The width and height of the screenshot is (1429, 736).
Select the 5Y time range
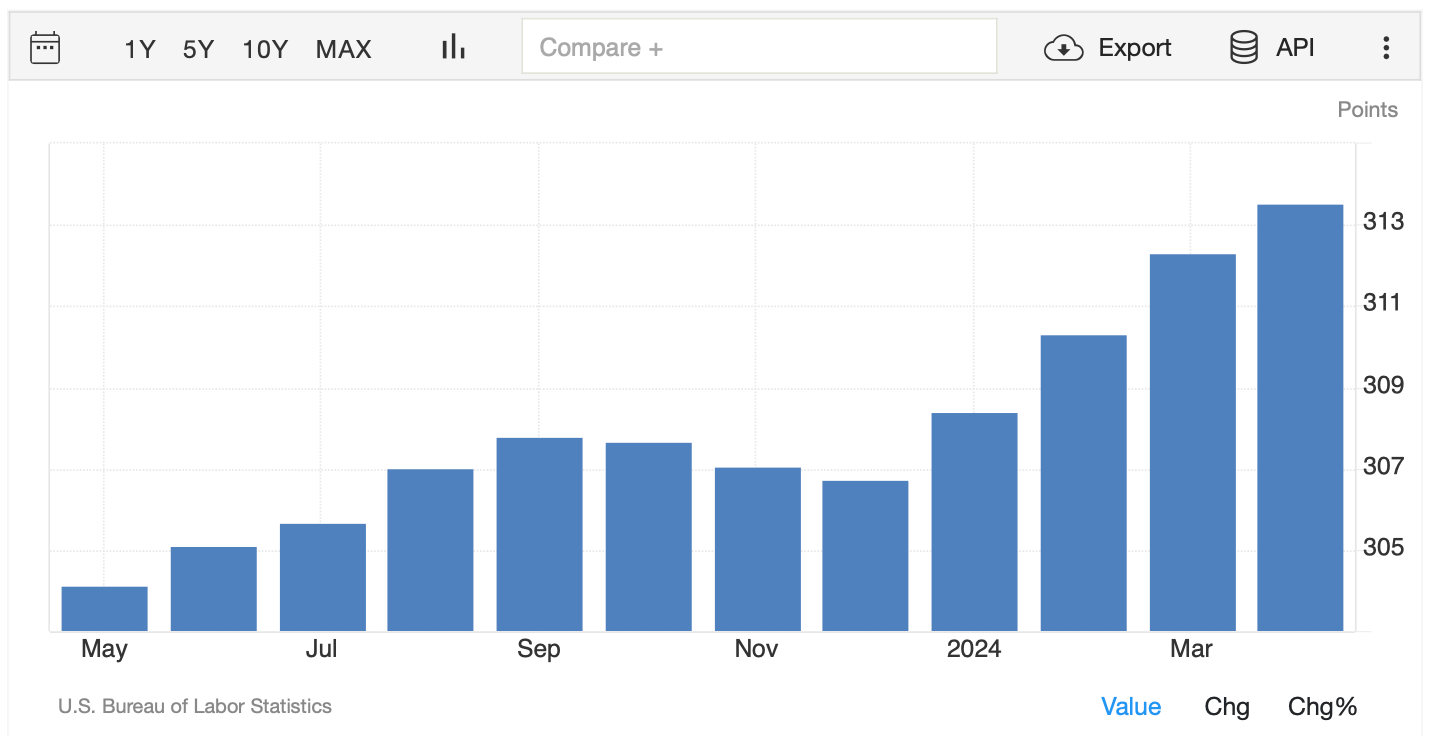pyautogui.click(x=198, y=49)
